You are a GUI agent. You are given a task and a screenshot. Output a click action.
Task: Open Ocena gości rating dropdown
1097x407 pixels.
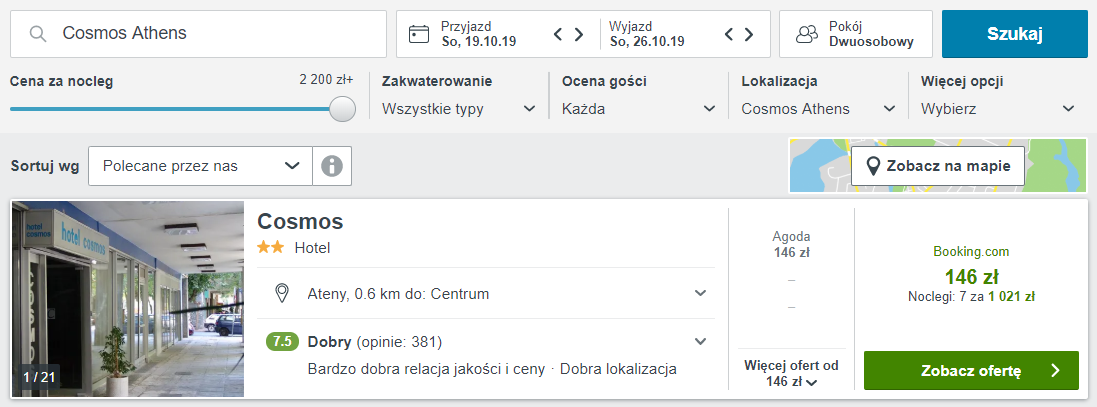639,109
